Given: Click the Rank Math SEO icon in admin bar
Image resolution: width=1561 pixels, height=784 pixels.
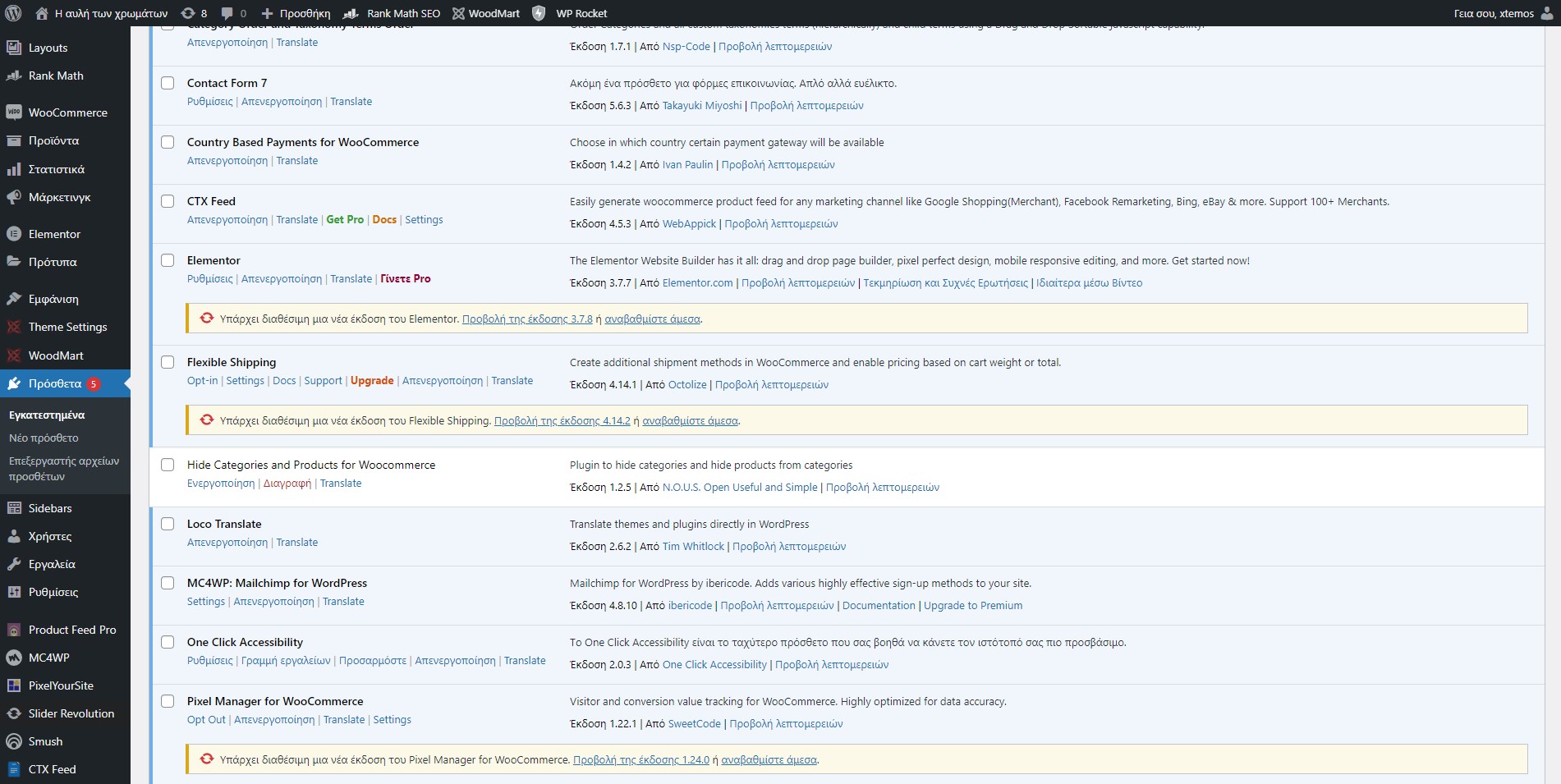Looking at the screenshot, I should (351, 13).
